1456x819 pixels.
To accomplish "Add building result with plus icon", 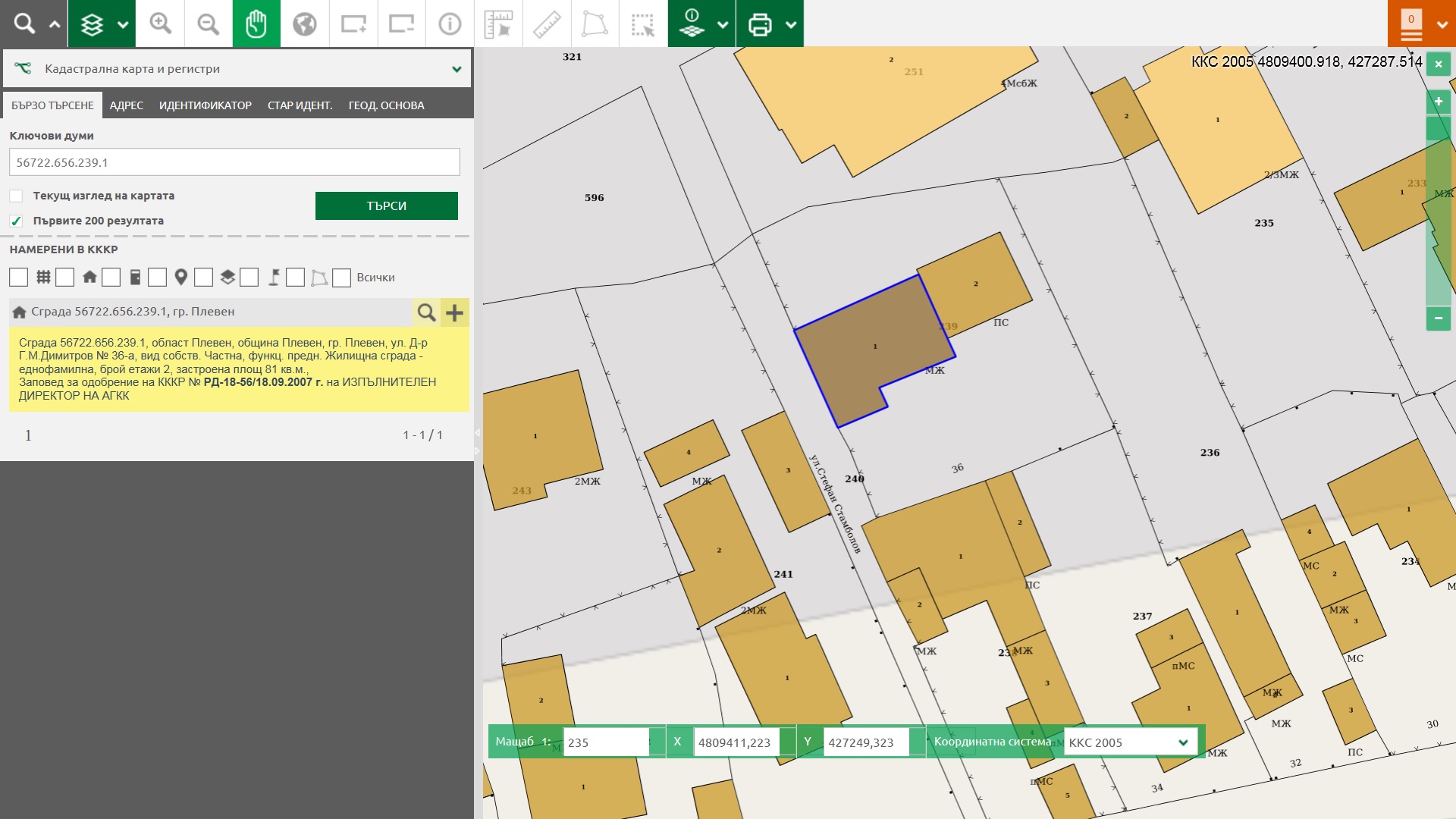I will [x=454, y=312].
